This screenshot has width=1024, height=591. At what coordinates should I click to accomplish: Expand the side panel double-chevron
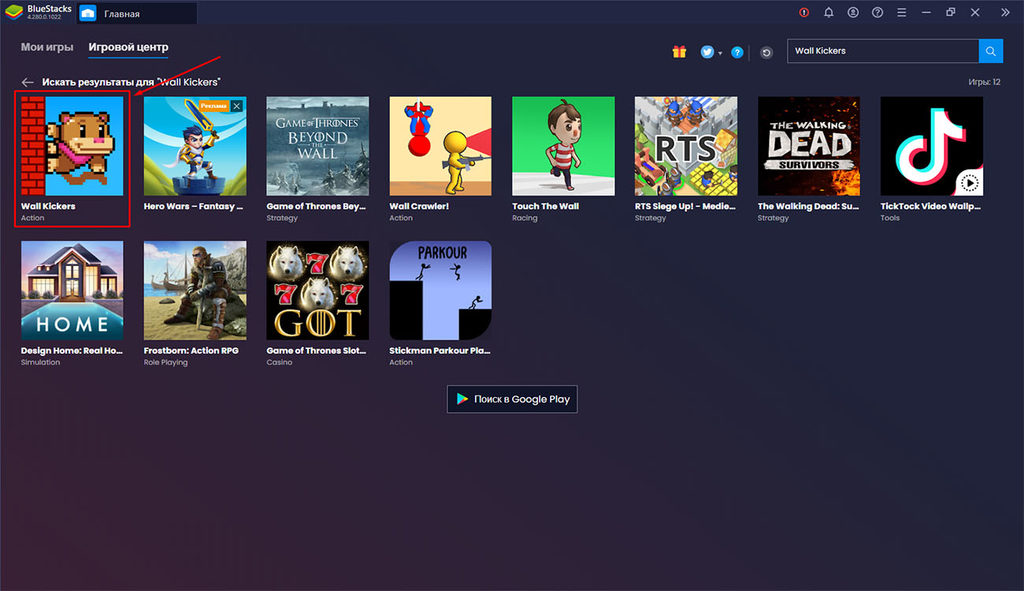pyautogui.click(x=1005, y=12)
